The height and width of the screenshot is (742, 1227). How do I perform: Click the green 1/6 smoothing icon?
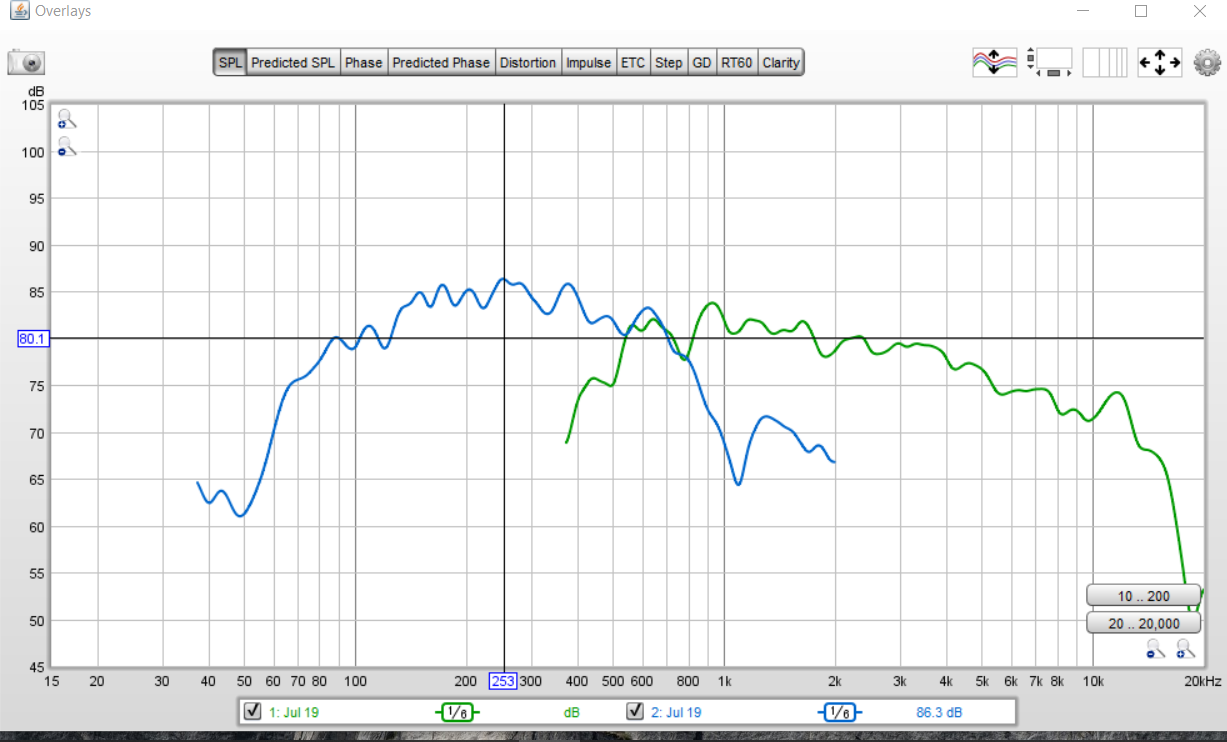(x=457, y=712)
